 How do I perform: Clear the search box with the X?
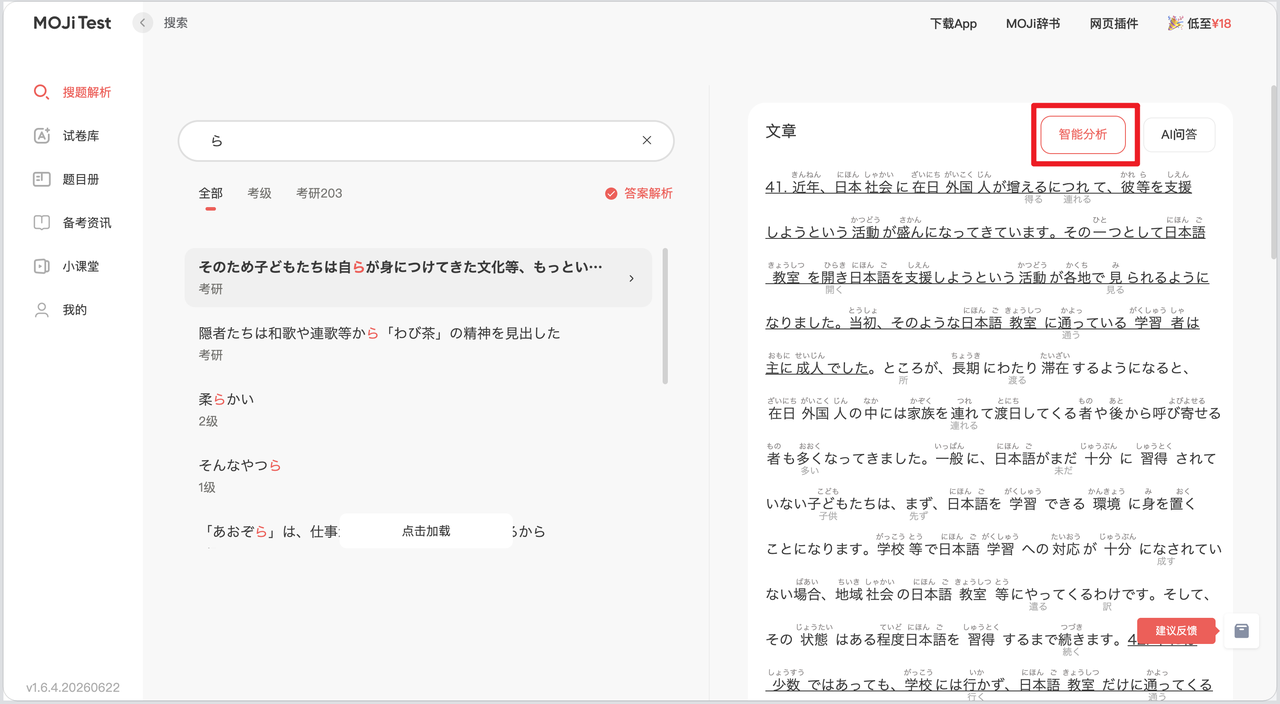[x=647, y=141]
